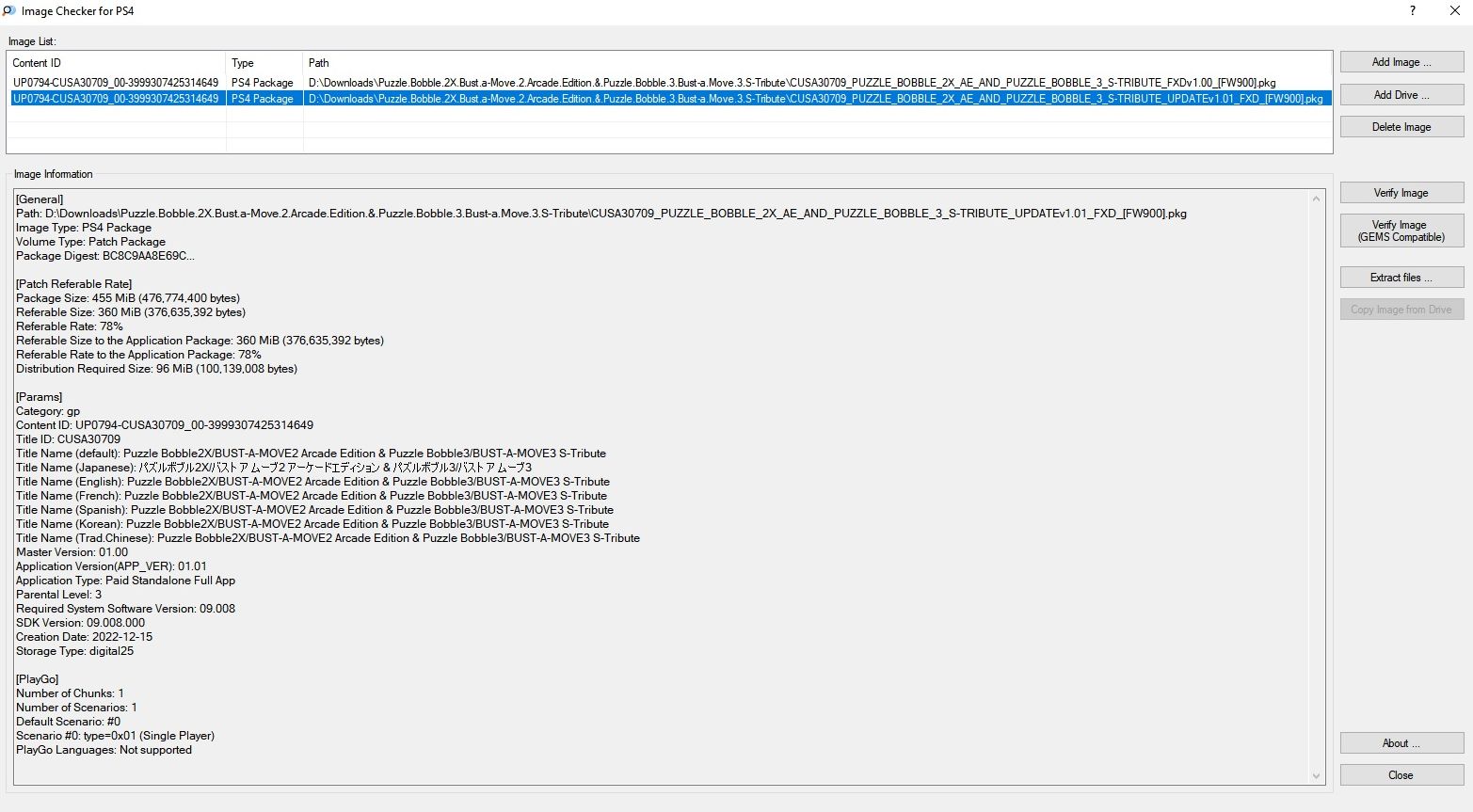Click the Scenario #0 Single Player line

(x=115, y=736)
